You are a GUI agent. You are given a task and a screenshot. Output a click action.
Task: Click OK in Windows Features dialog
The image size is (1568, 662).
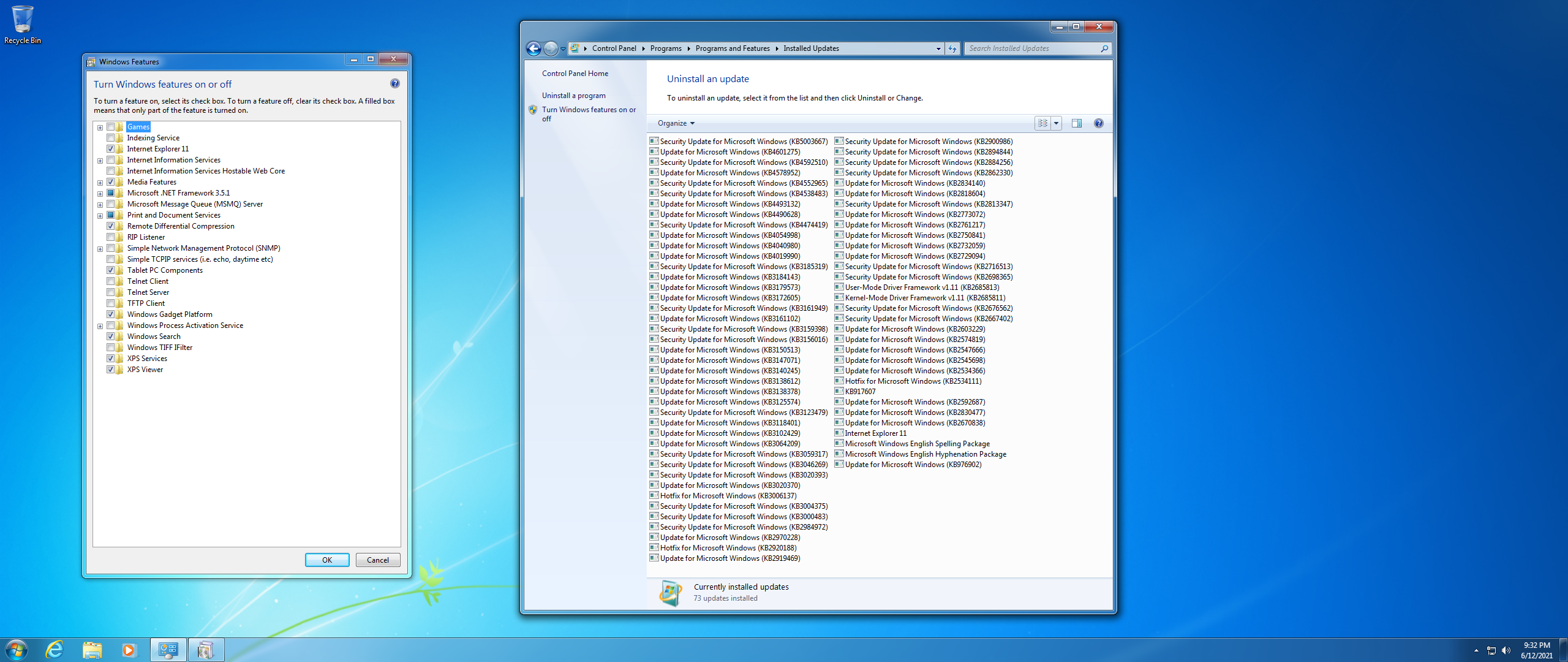[327, 560]
